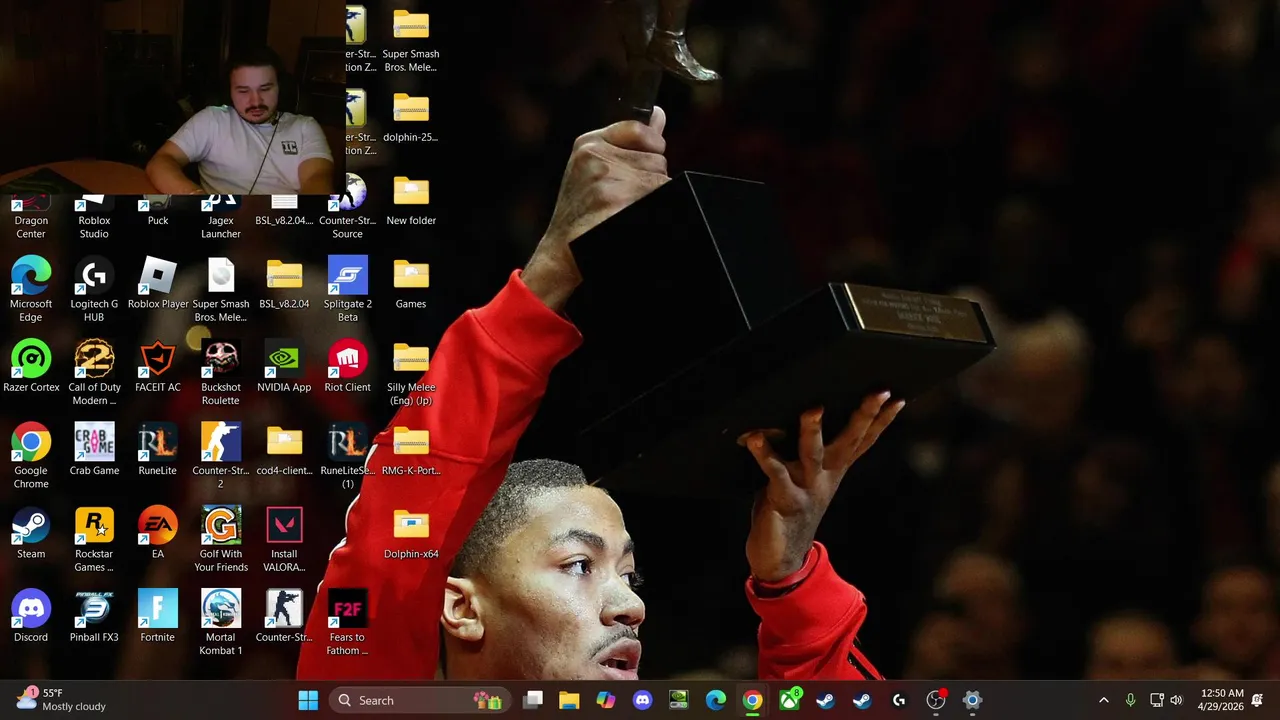1280x720 pixels.
Task: Open the EA app shortcut
Action: pyautogui.click(x=158, y=533)
